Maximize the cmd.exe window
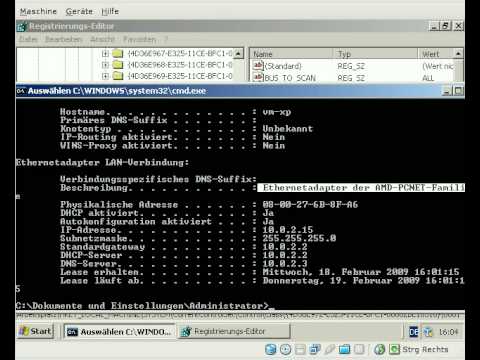This screenshot has width=480, height=360. [458, 91]
